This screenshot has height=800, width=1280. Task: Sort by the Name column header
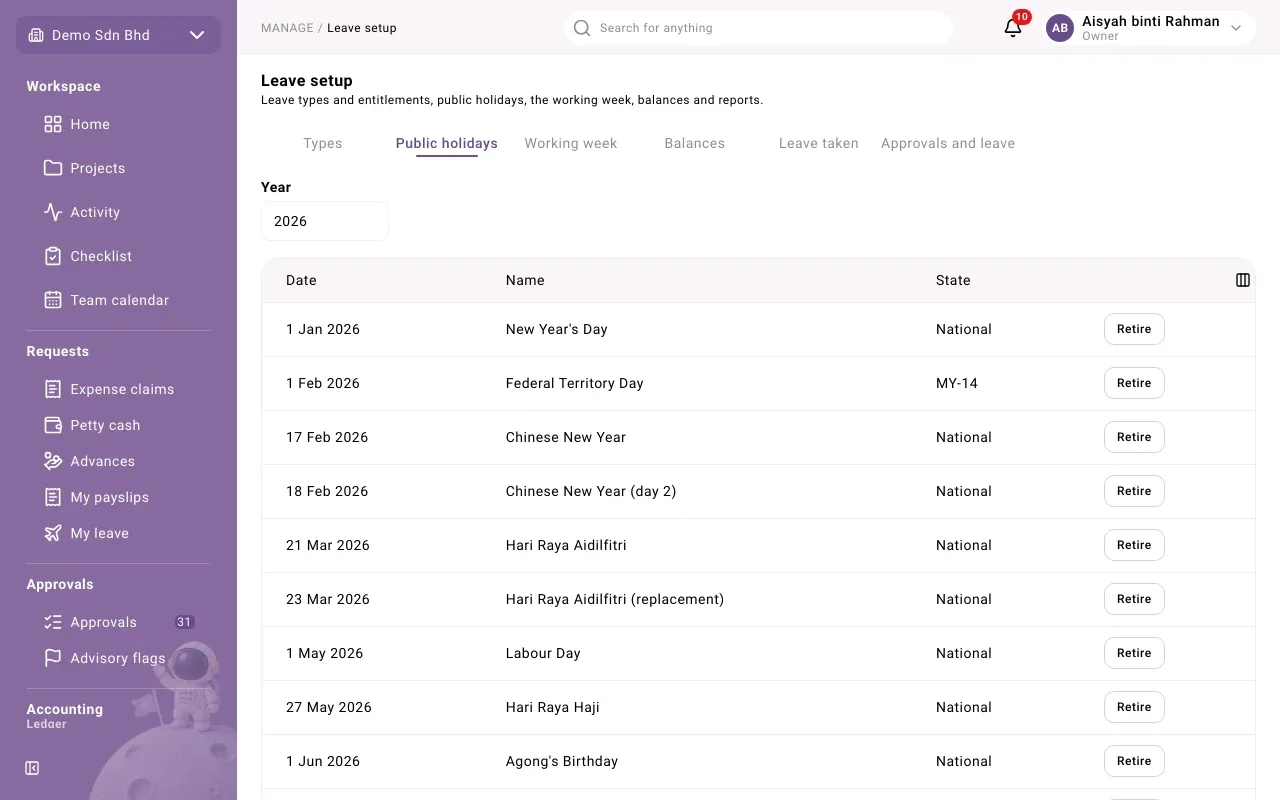525,280
